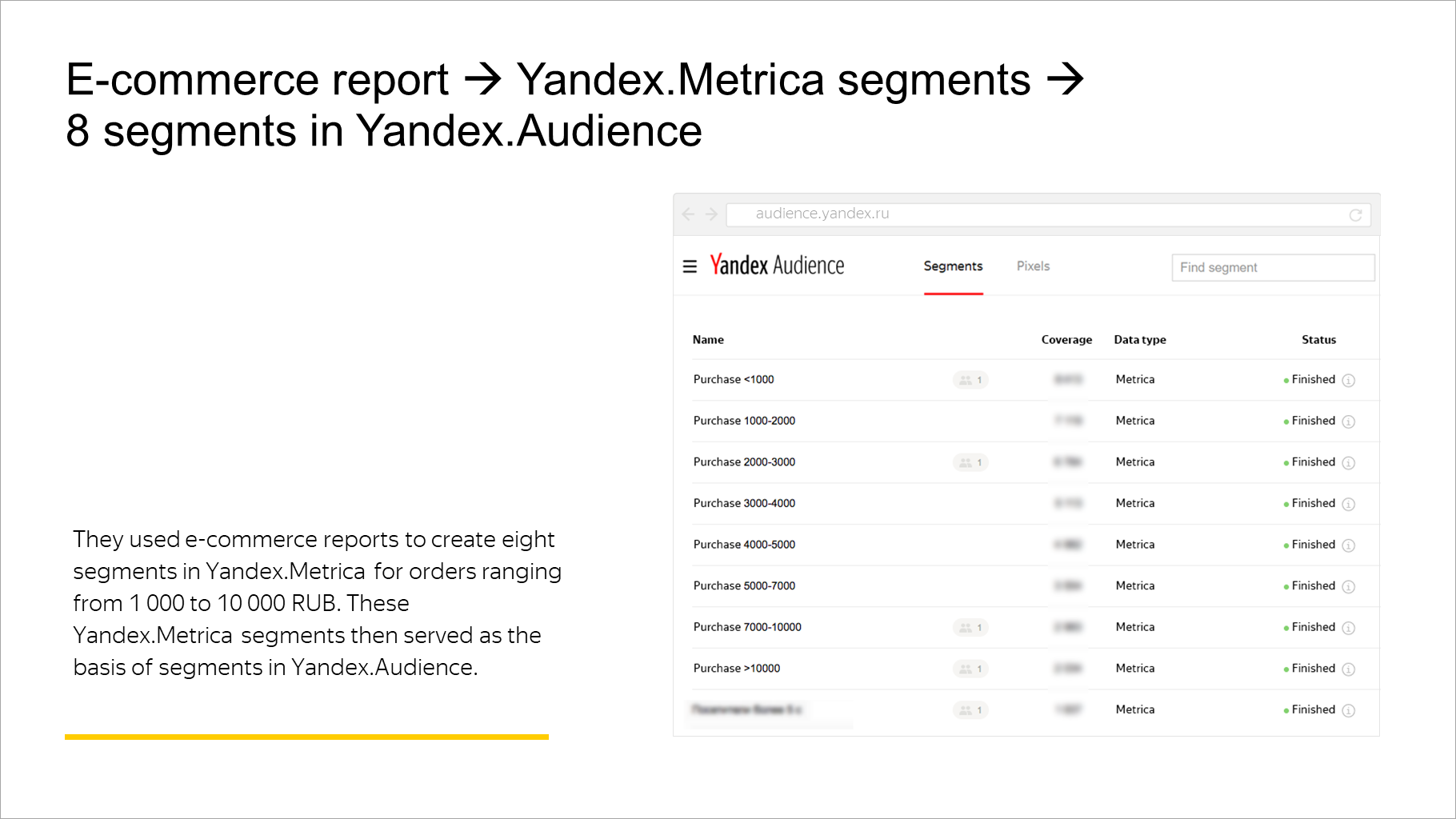
Task: Open the info icon on Purchase 5000-7000 row
Action: 1349,586
